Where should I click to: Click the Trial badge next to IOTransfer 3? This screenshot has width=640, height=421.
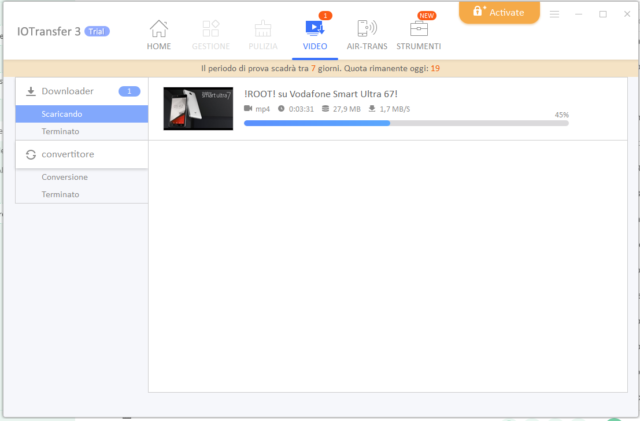pyautogui.click(x=97, y=31)
